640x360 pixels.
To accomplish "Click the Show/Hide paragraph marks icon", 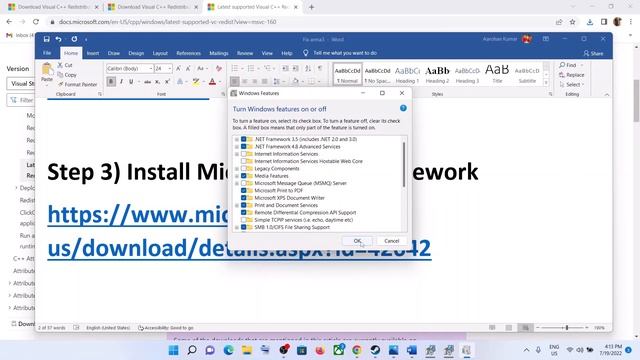I will 320,68.
